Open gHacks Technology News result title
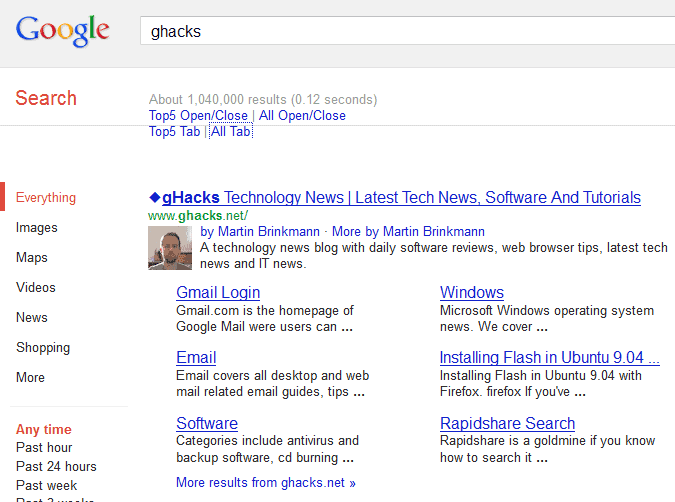Screen dimensions: 675x502 click(x=401, y=197)
